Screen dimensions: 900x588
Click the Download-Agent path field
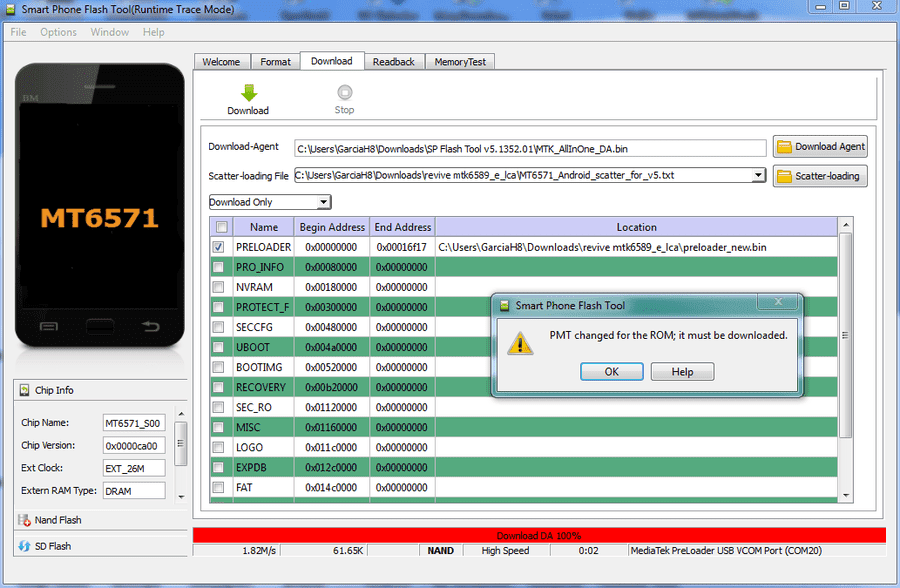(530, 148)
